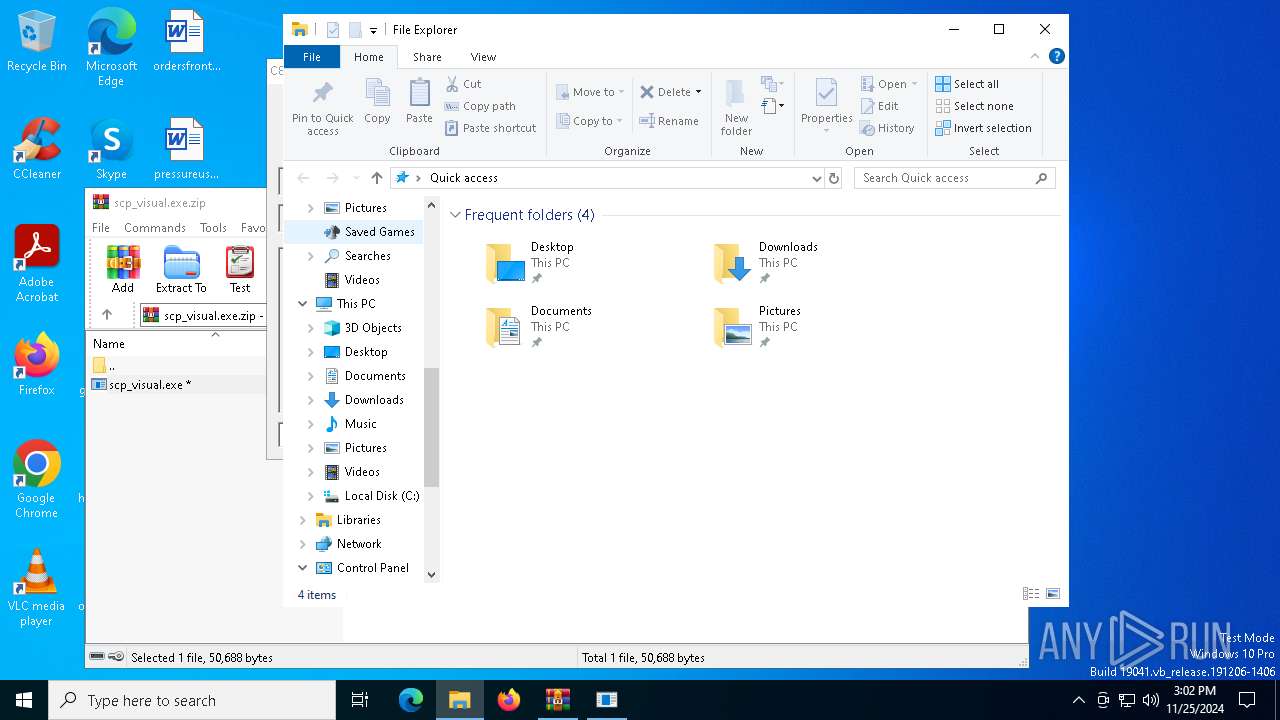Viewport: 1280px width, 720px height.
Task: Open the Delete dropdown arrow
Action: tap(698, 92)
